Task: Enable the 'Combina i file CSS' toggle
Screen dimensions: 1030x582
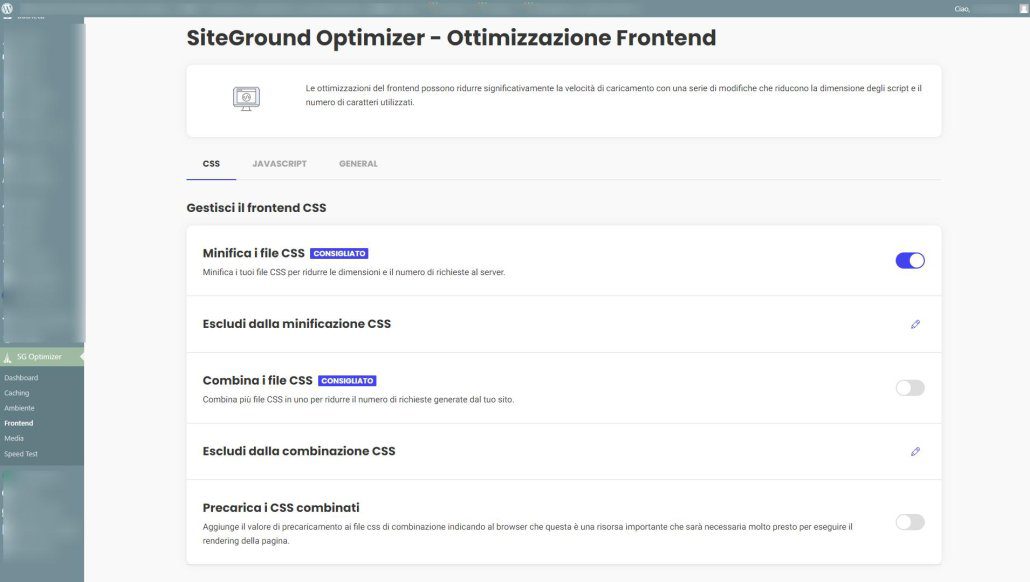Action: [909, 387]
